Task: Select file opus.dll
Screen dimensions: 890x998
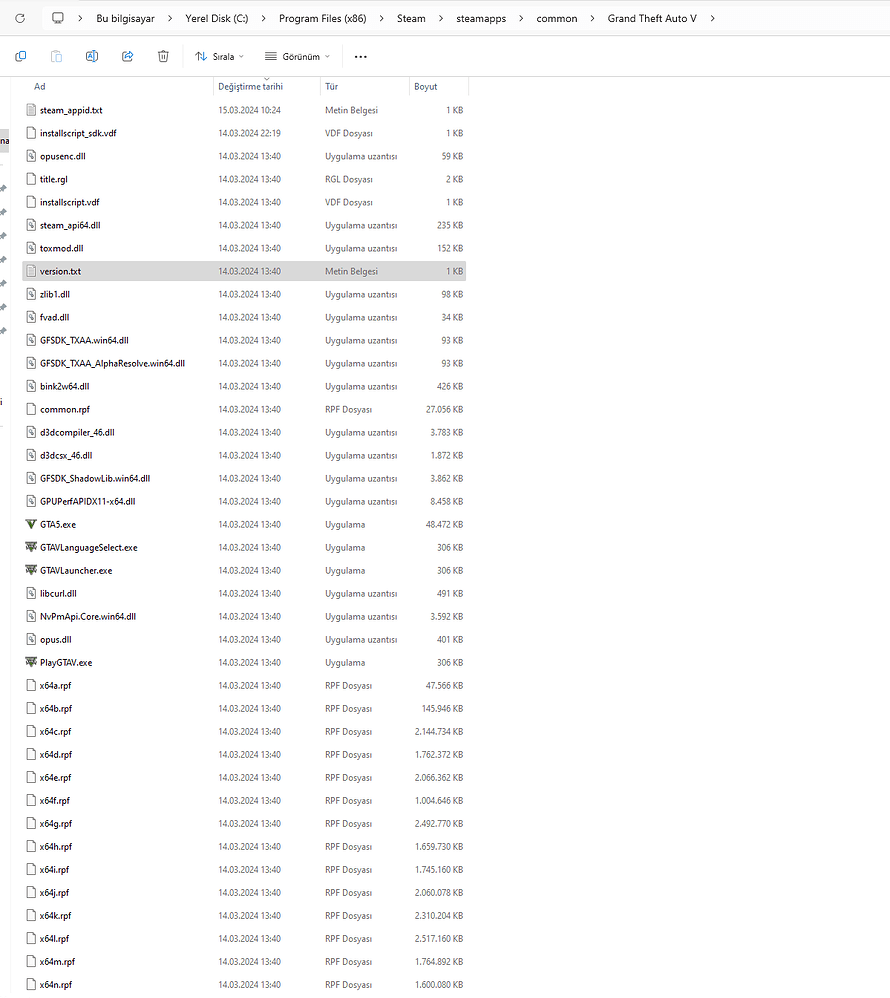Action: pyautogui.click(x=244, y=640)
